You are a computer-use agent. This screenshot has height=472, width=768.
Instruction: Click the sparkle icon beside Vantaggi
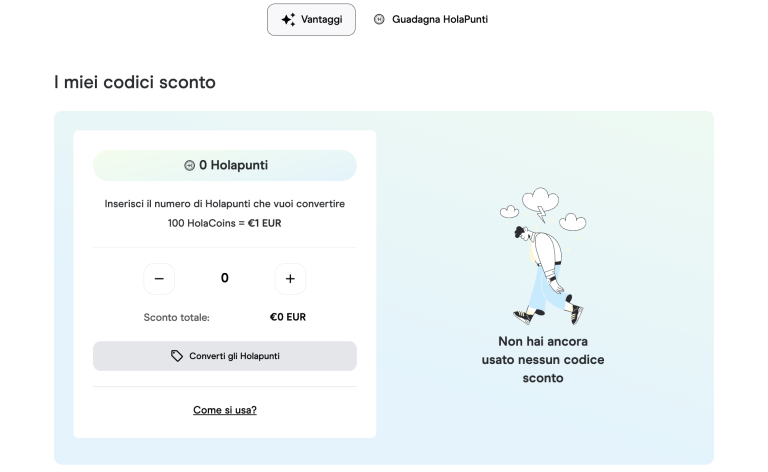(x=288, y=19)
